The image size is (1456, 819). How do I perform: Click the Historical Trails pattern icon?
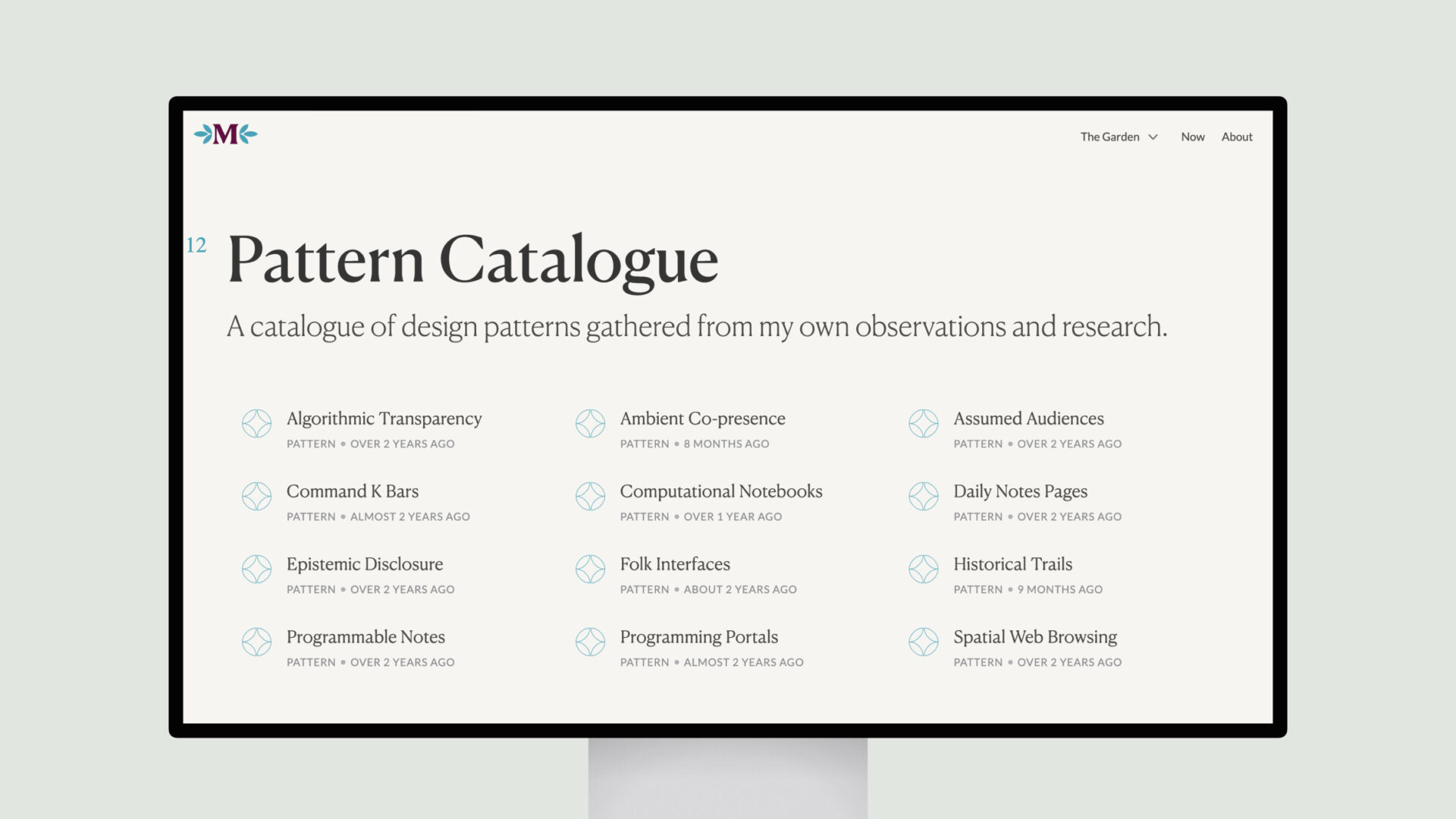(924, 569)
